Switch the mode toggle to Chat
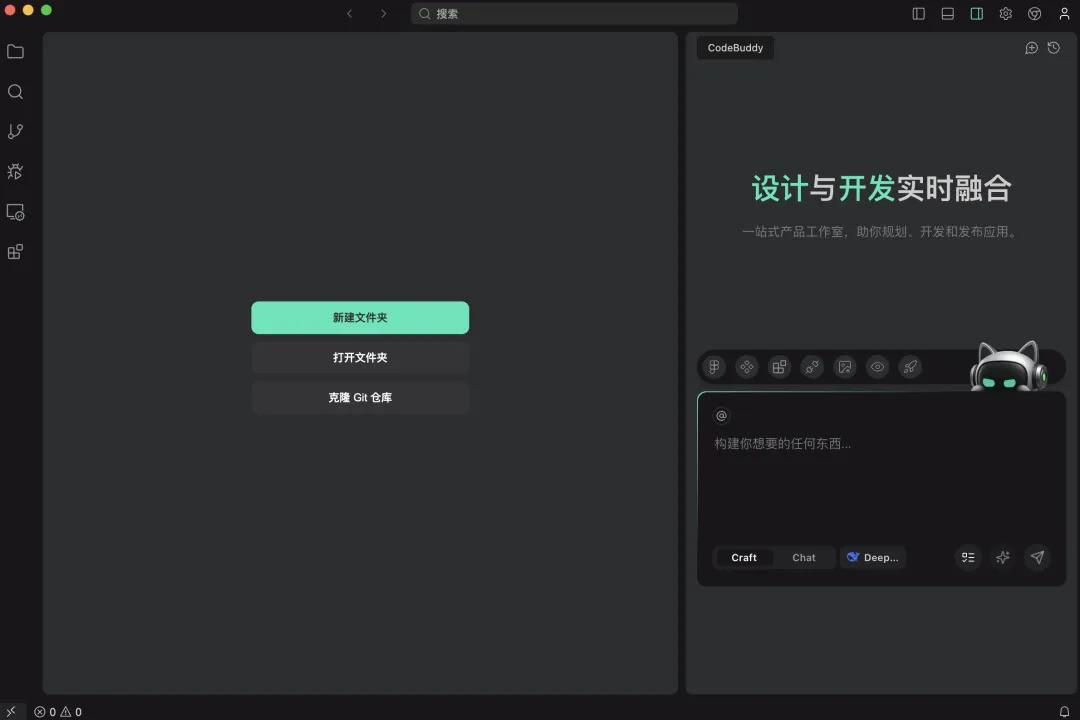This screenshot has width=1080, height=720. tap(803, 557)
